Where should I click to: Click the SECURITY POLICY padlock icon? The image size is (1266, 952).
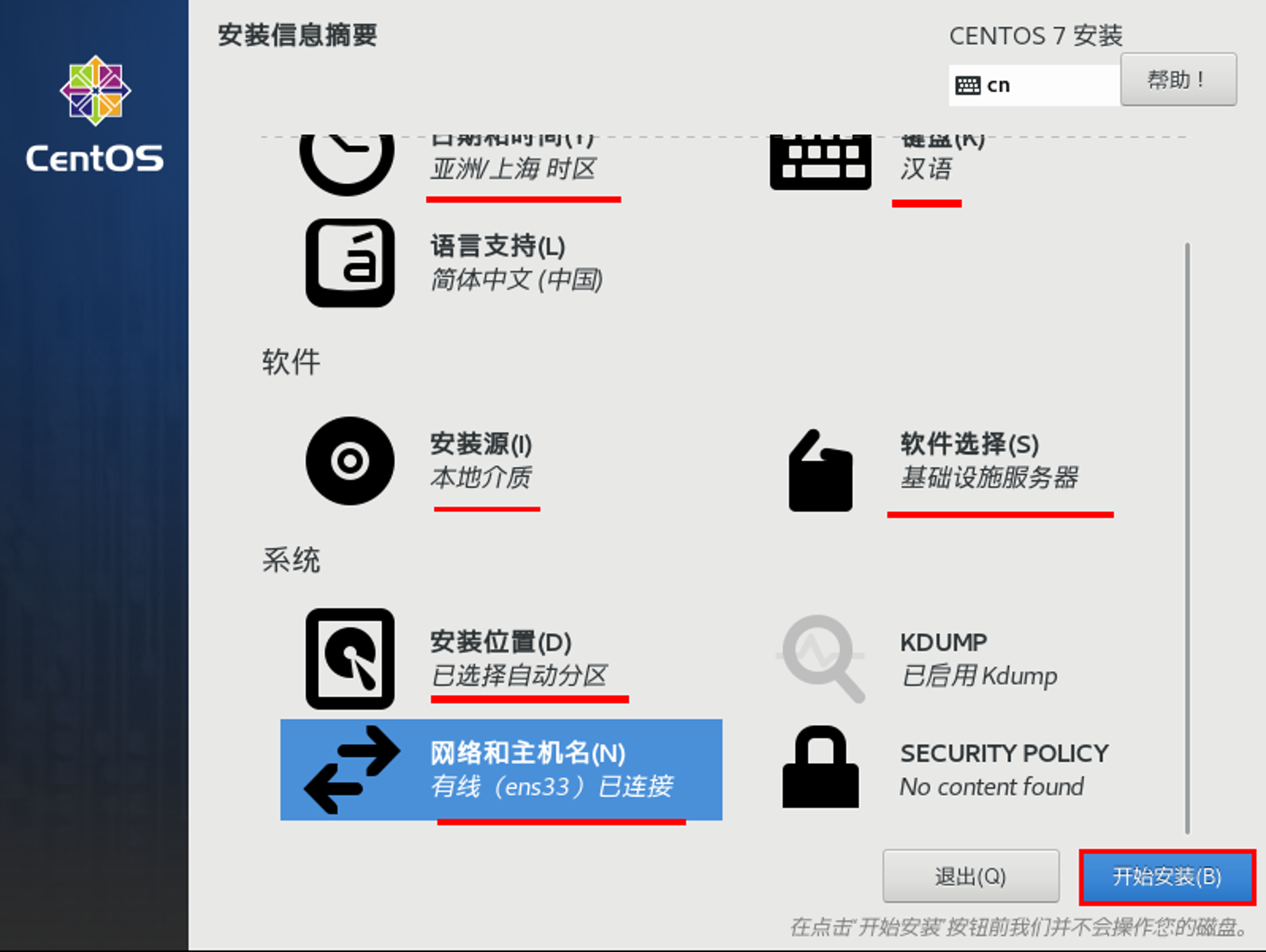pos(820,767)
